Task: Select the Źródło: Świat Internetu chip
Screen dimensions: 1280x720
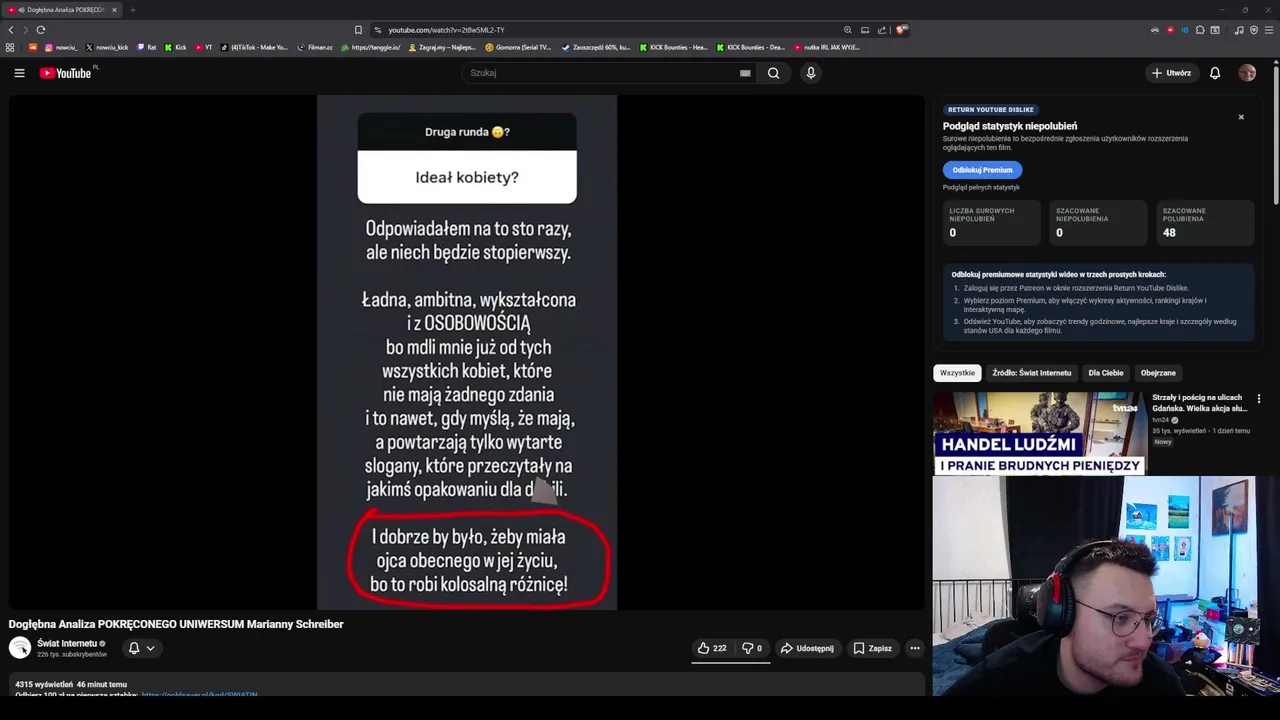Action: [1031, 373]
